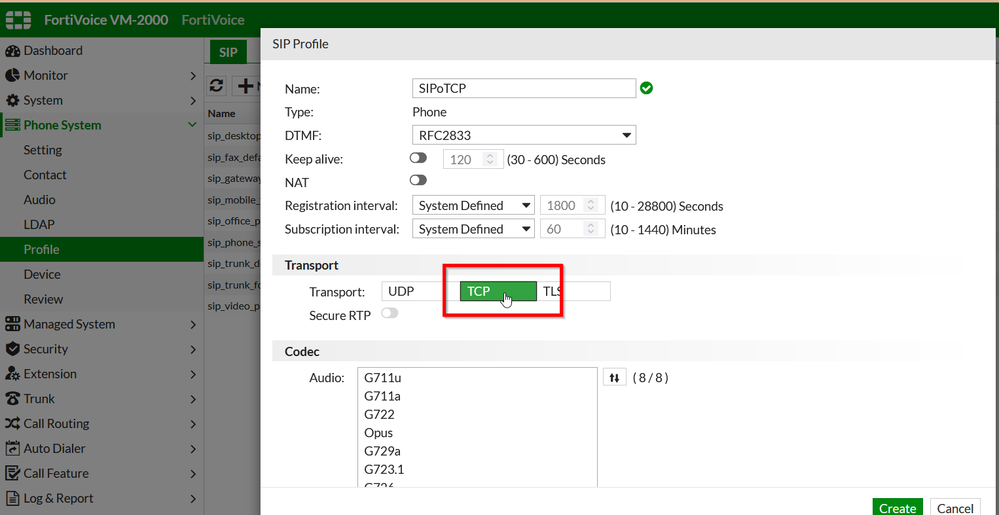Click the Cancel button
Viewport: 999px width, 515px height.
tap(954, 508)
